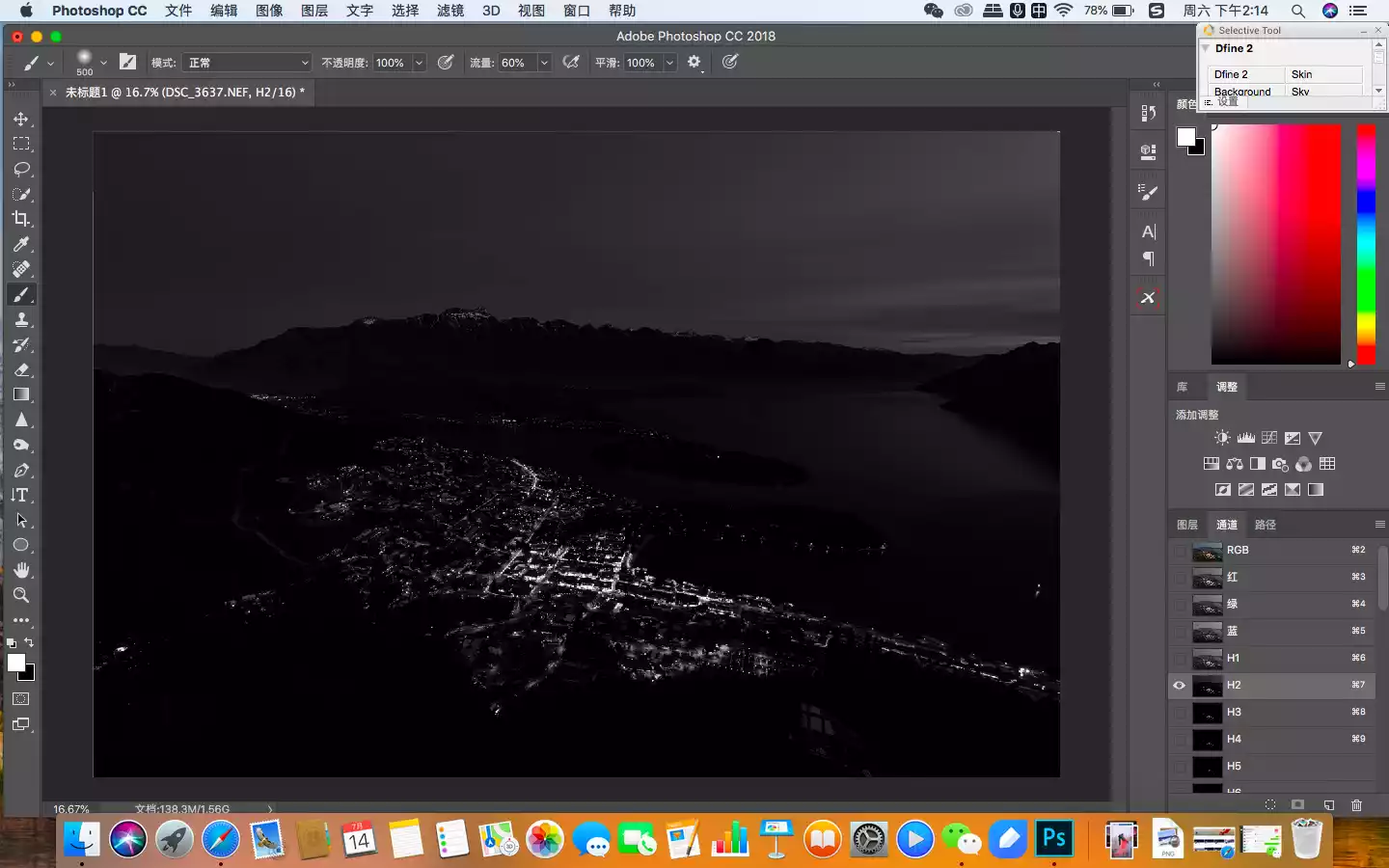
Task: Open the brush blending mode dropdown
Action: [248, 63]
